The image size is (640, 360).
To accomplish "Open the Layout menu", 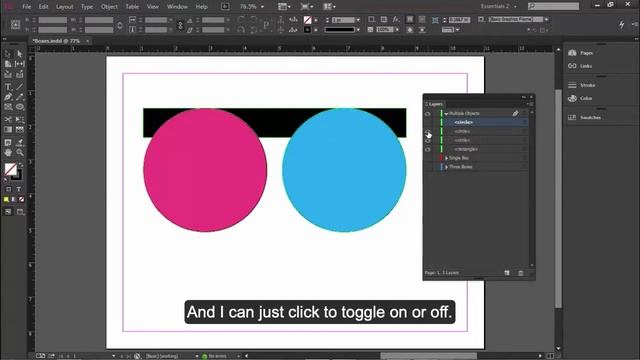I will tap(64, 7).
